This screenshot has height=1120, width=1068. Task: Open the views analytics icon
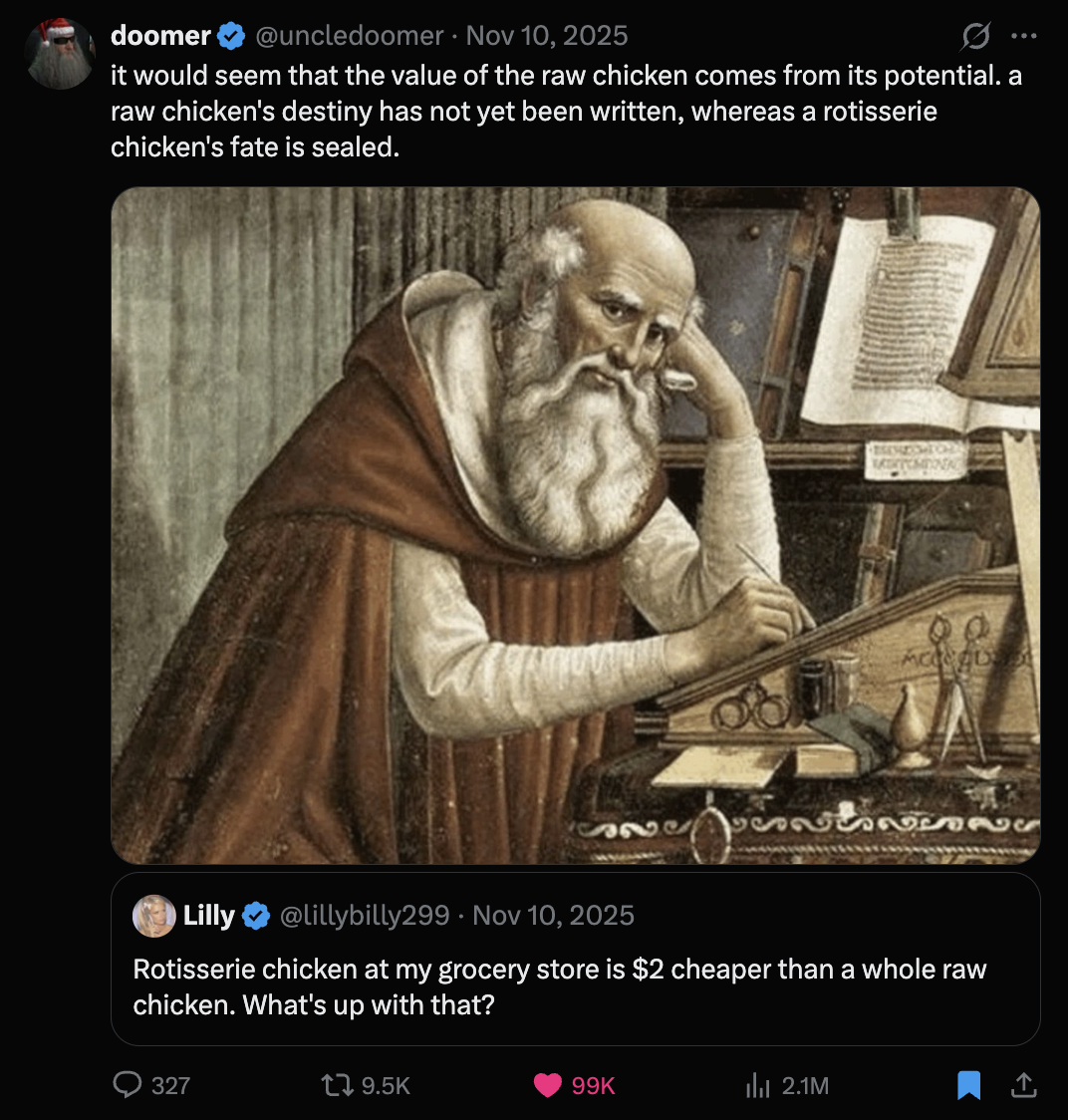759,1084
